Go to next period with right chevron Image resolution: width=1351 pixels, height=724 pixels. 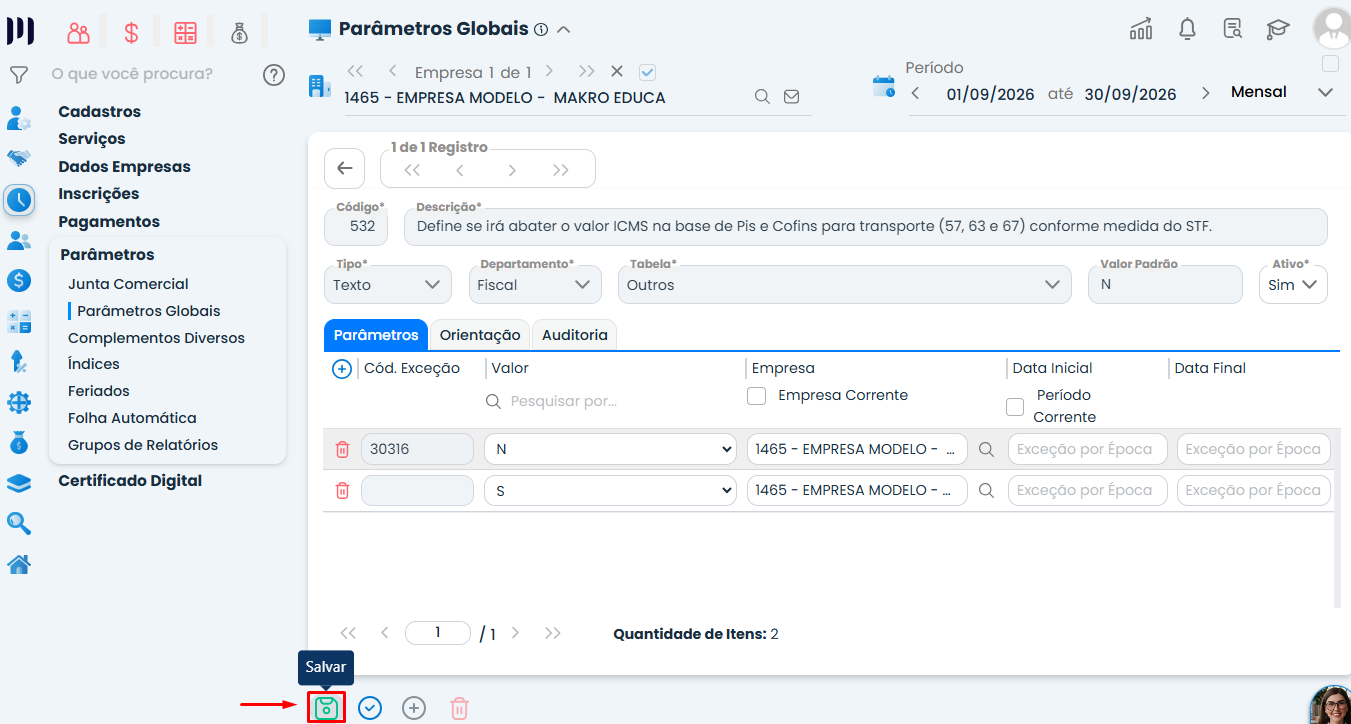click(1205, 93)
